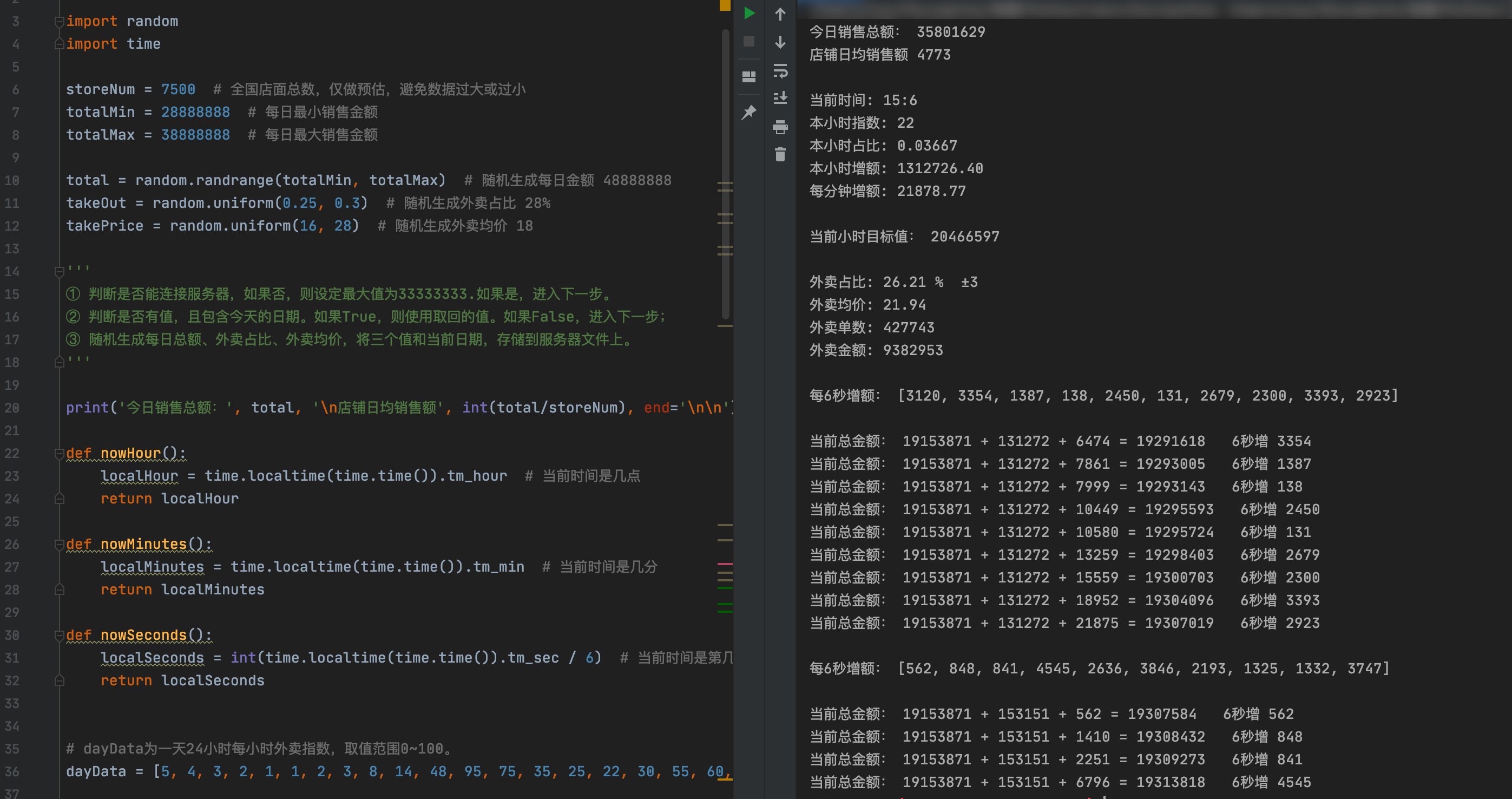The height and width of the screenshot is (799, 1512).
Task: Click fold end marker at return localHour
Action: (60, 499)
